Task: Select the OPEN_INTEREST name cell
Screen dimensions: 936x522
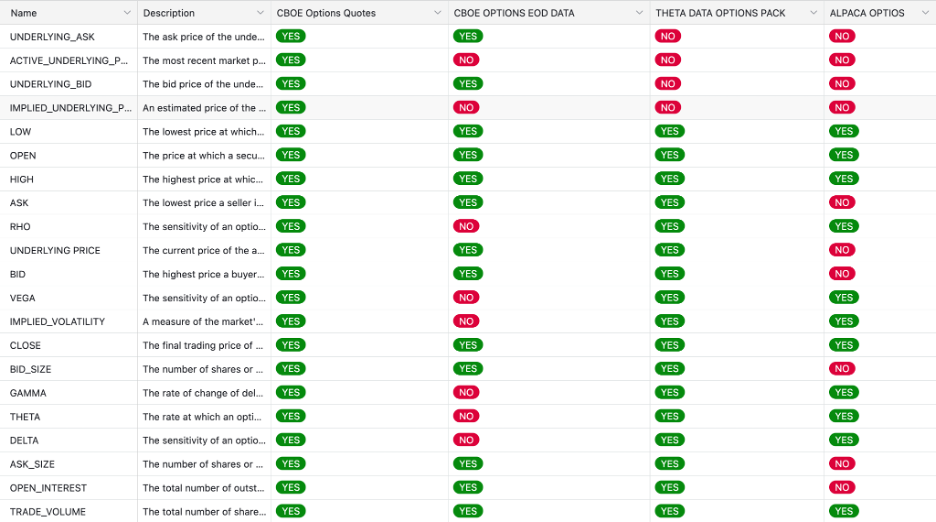Action: pos(69,488)
